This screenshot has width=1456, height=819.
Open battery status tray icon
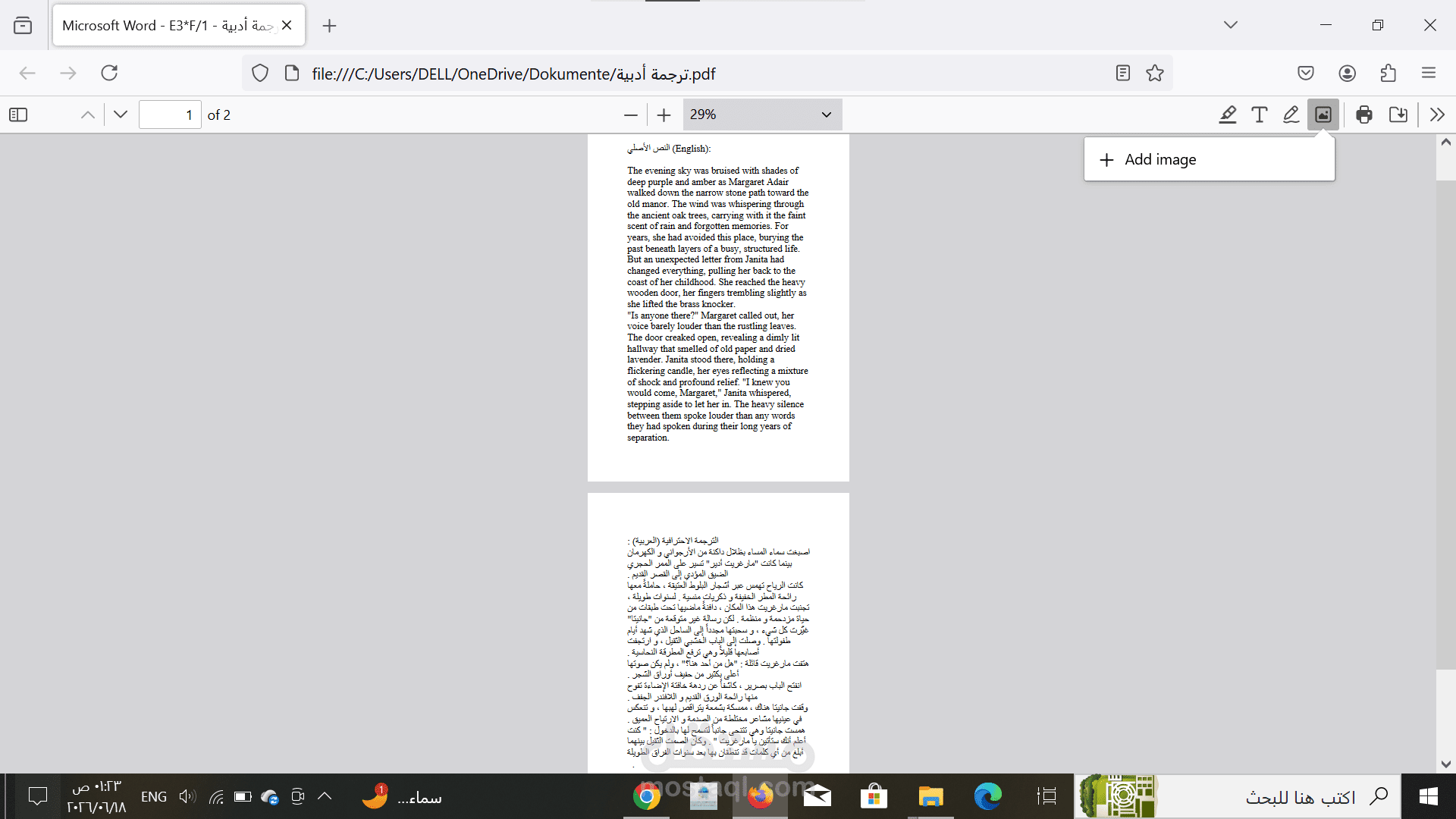(243, 796)
